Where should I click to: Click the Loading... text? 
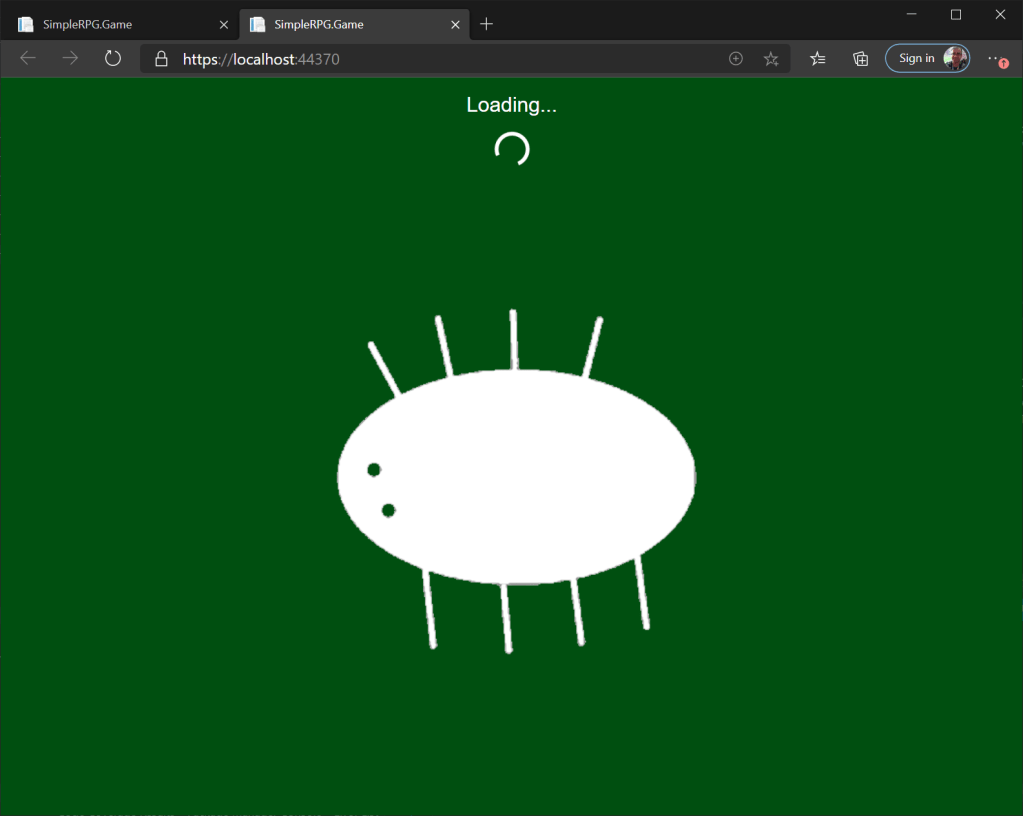[x=511, y=105]
